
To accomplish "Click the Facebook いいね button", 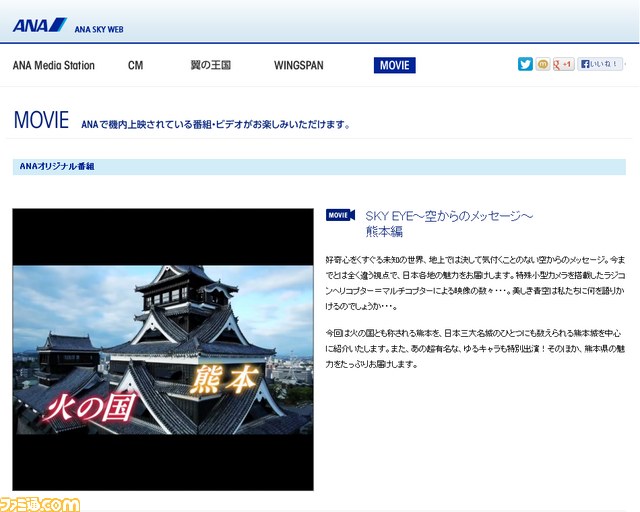I will (x=600, y=64).
